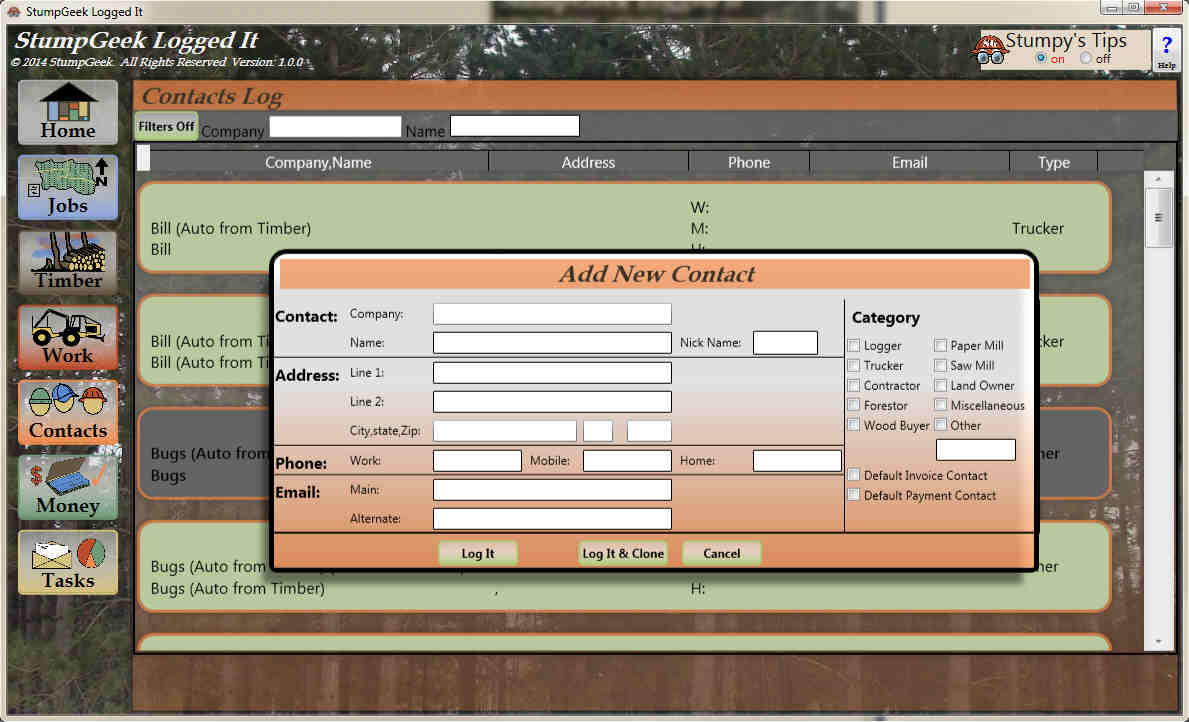This screenshot has height=722, width=1189.
Task: Check the Paper Mill category
Action: 940,345
